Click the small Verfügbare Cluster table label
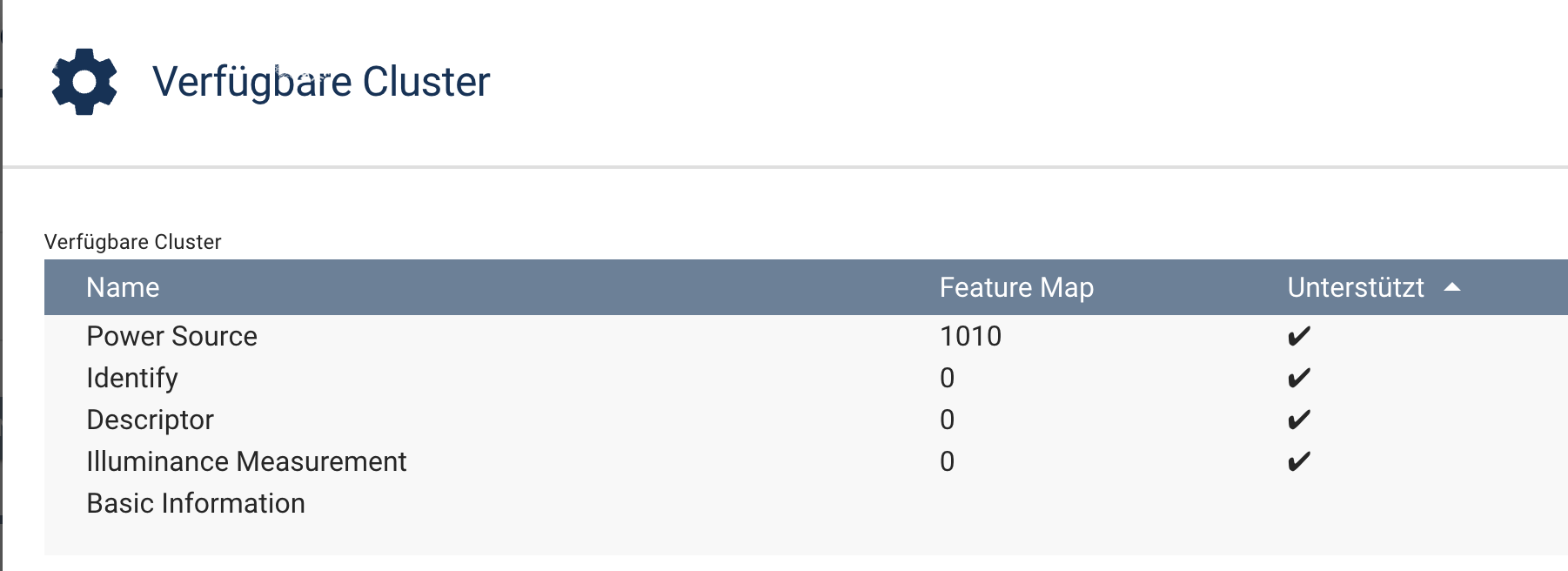 (x=132, y=242)
